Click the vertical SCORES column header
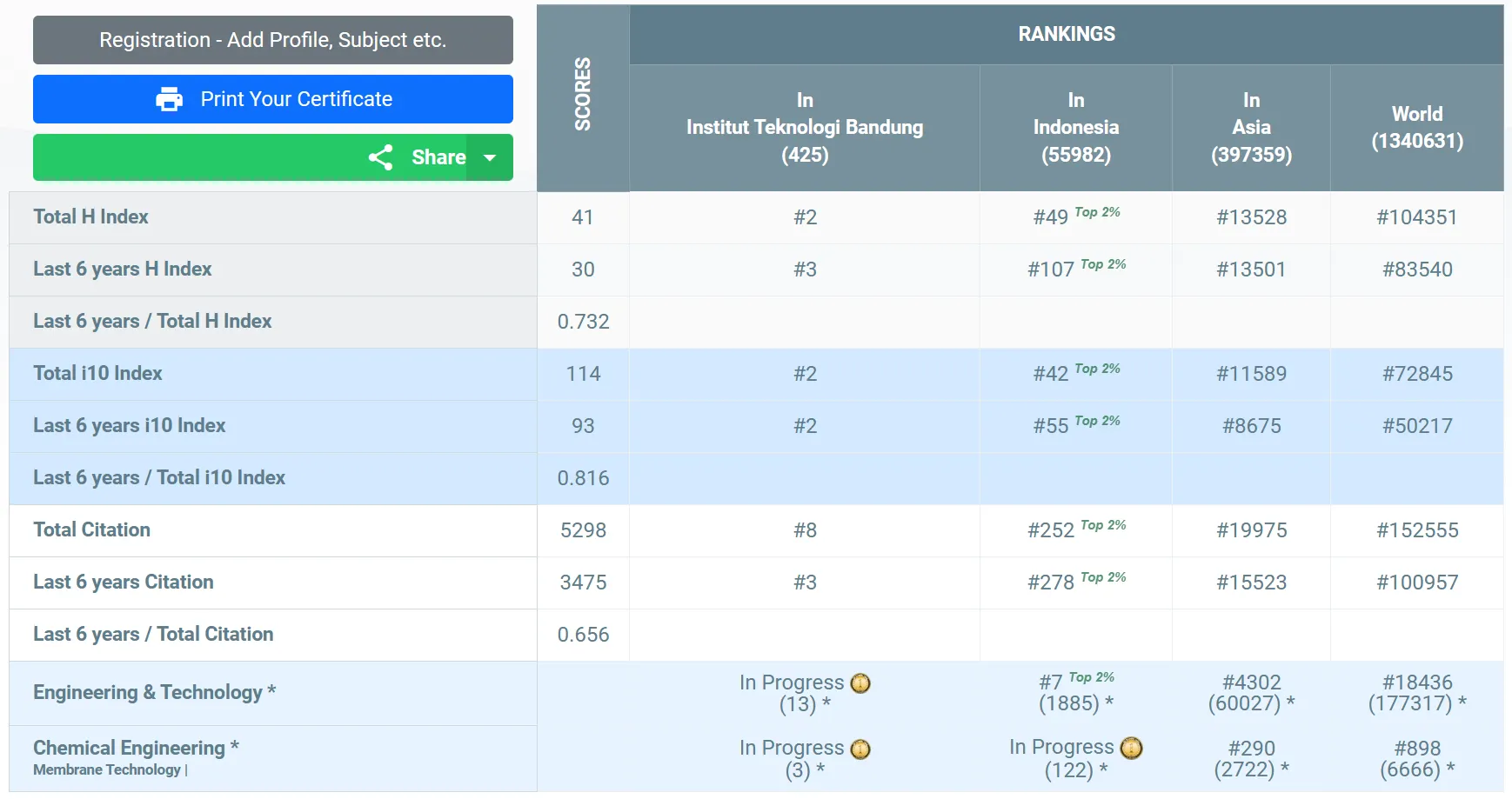Viewport: 1512px width, 799px height. point(583,95)
